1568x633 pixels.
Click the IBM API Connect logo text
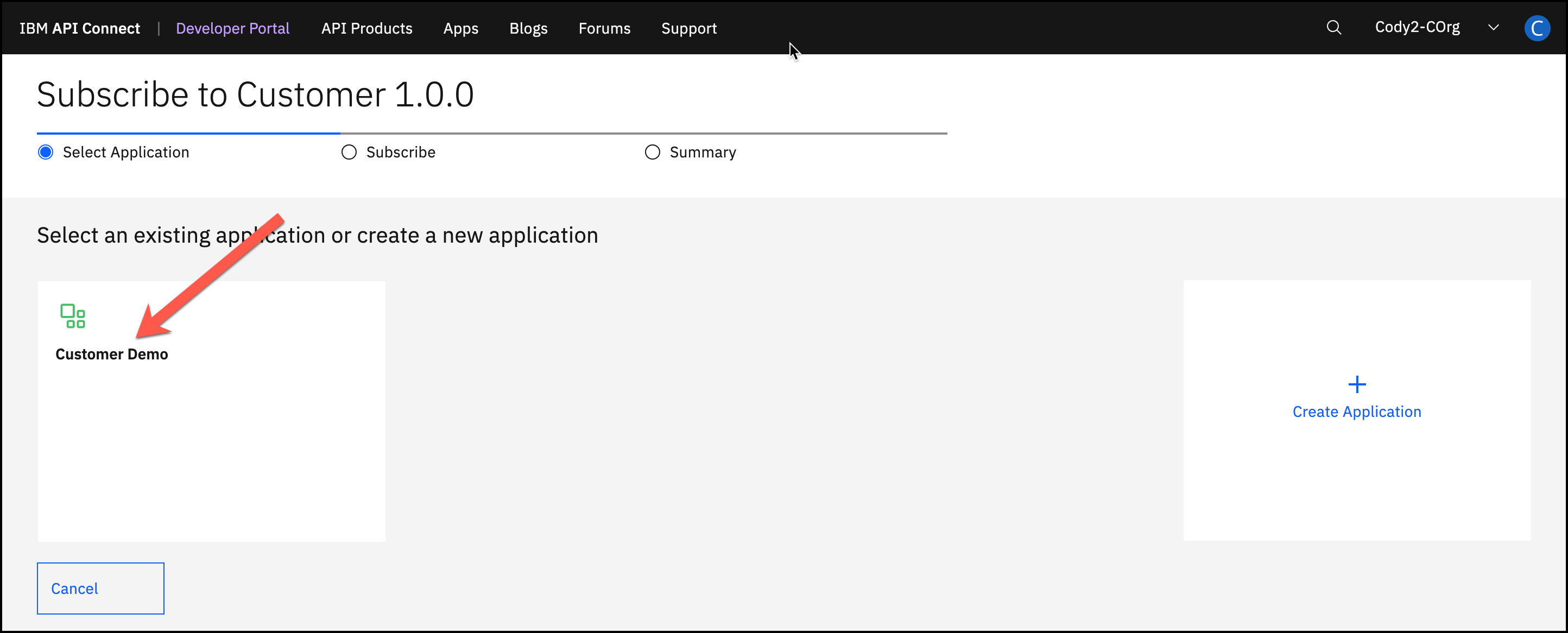[80, 29]
